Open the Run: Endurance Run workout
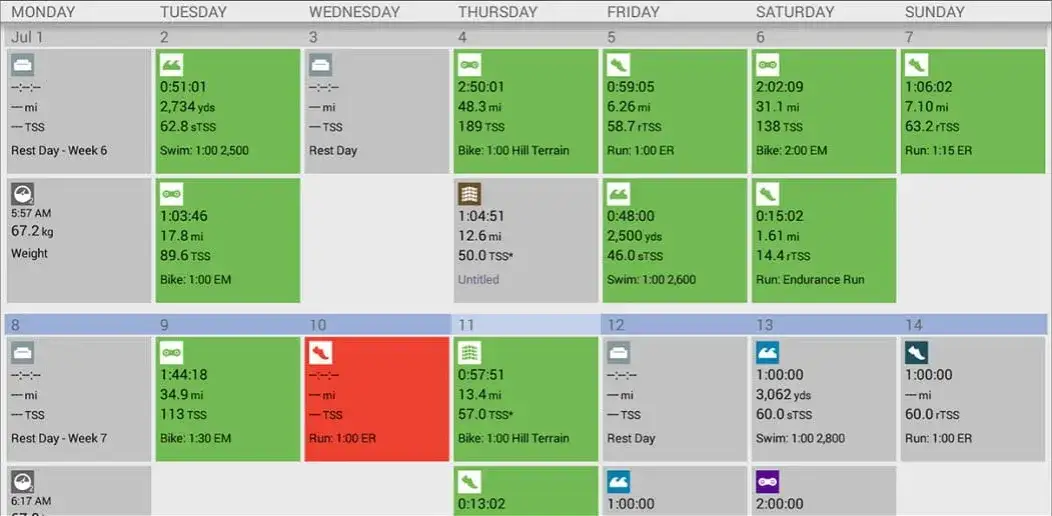The height and width of the screenshot is (516, 1052). [822, 240]
